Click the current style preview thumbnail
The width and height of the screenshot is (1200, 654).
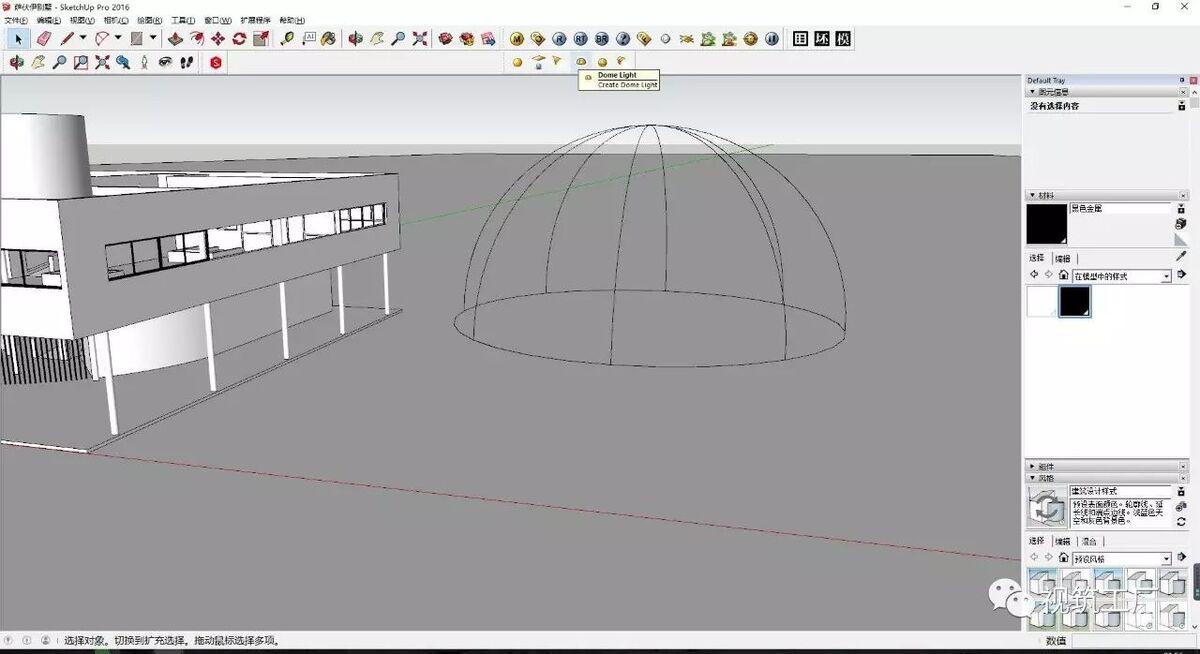1047,507
